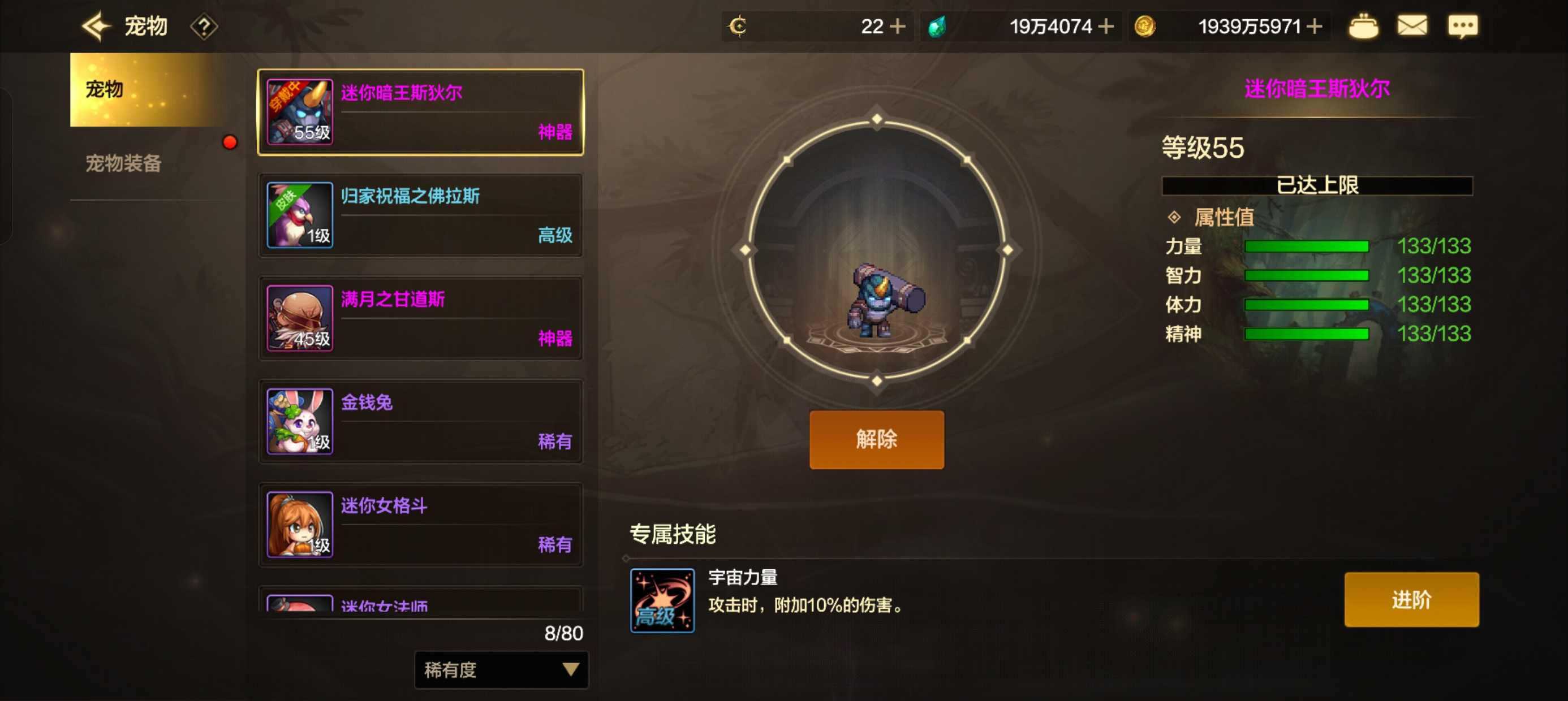
Task: Open the mail envelope icon
Action: point(1411,26)
